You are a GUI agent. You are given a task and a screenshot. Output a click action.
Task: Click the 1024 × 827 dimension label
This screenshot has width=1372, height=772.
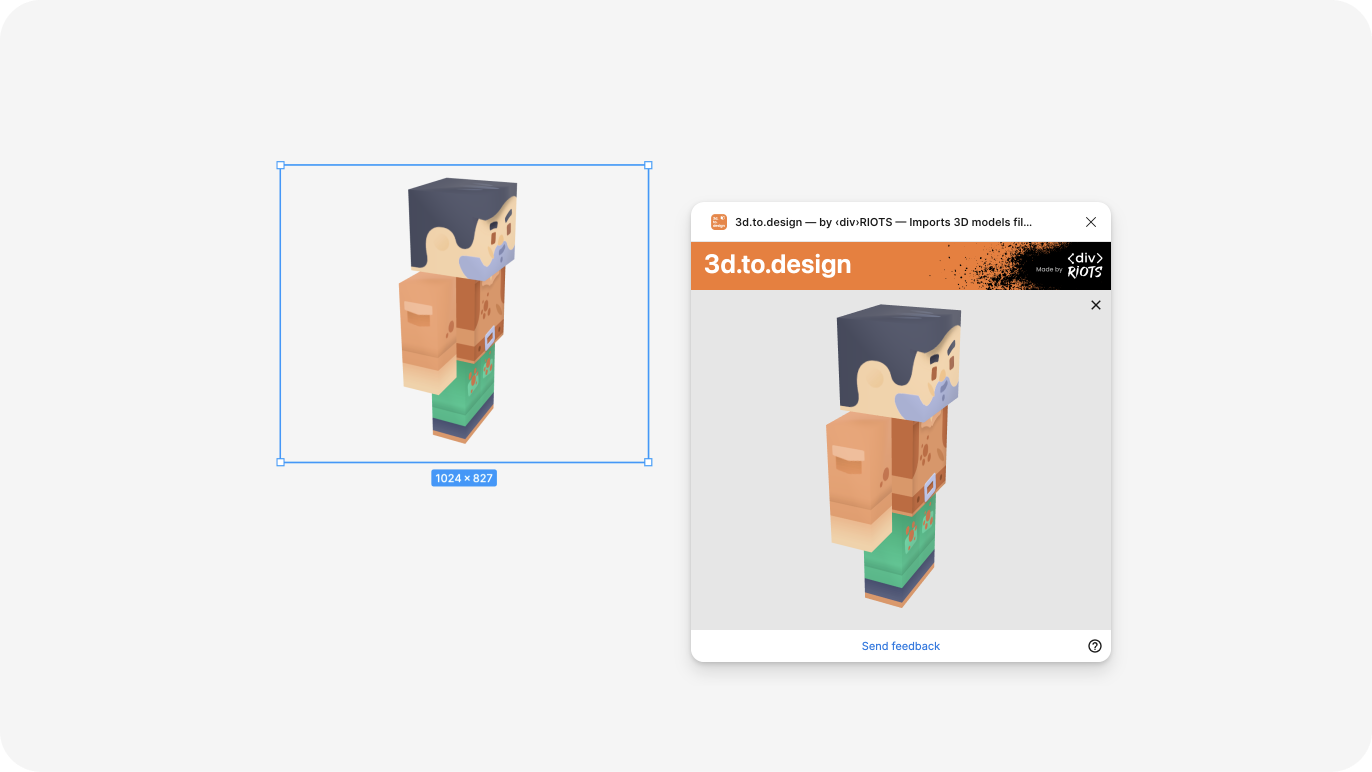pyautogui.click(x=464, y=478)
